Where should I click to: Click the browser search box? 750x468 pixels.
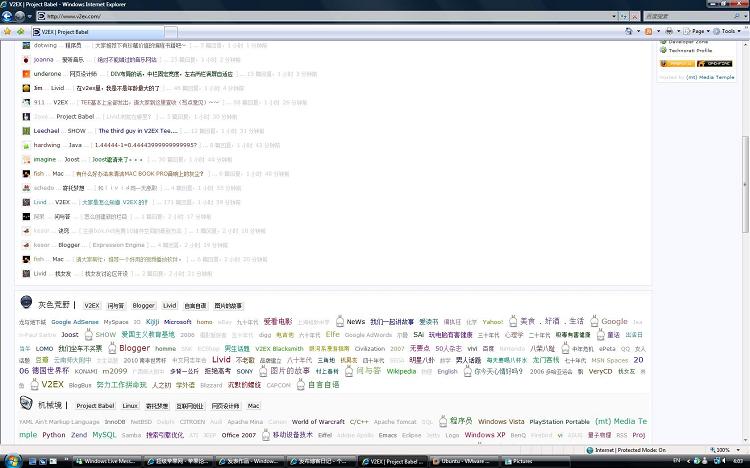[690, 16]
